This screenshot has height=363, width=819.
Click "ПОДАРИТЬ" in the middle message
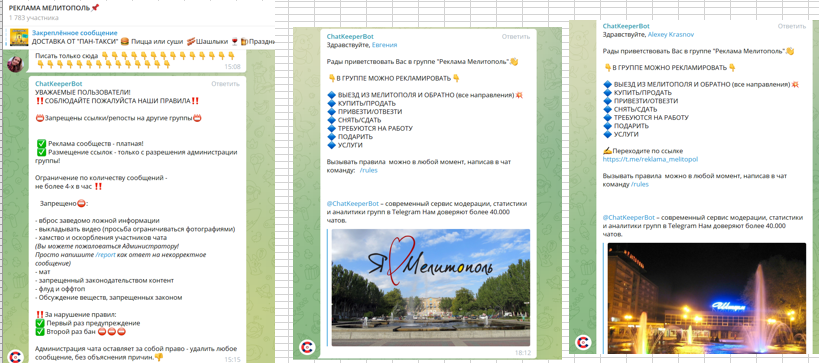pos(355,137)
